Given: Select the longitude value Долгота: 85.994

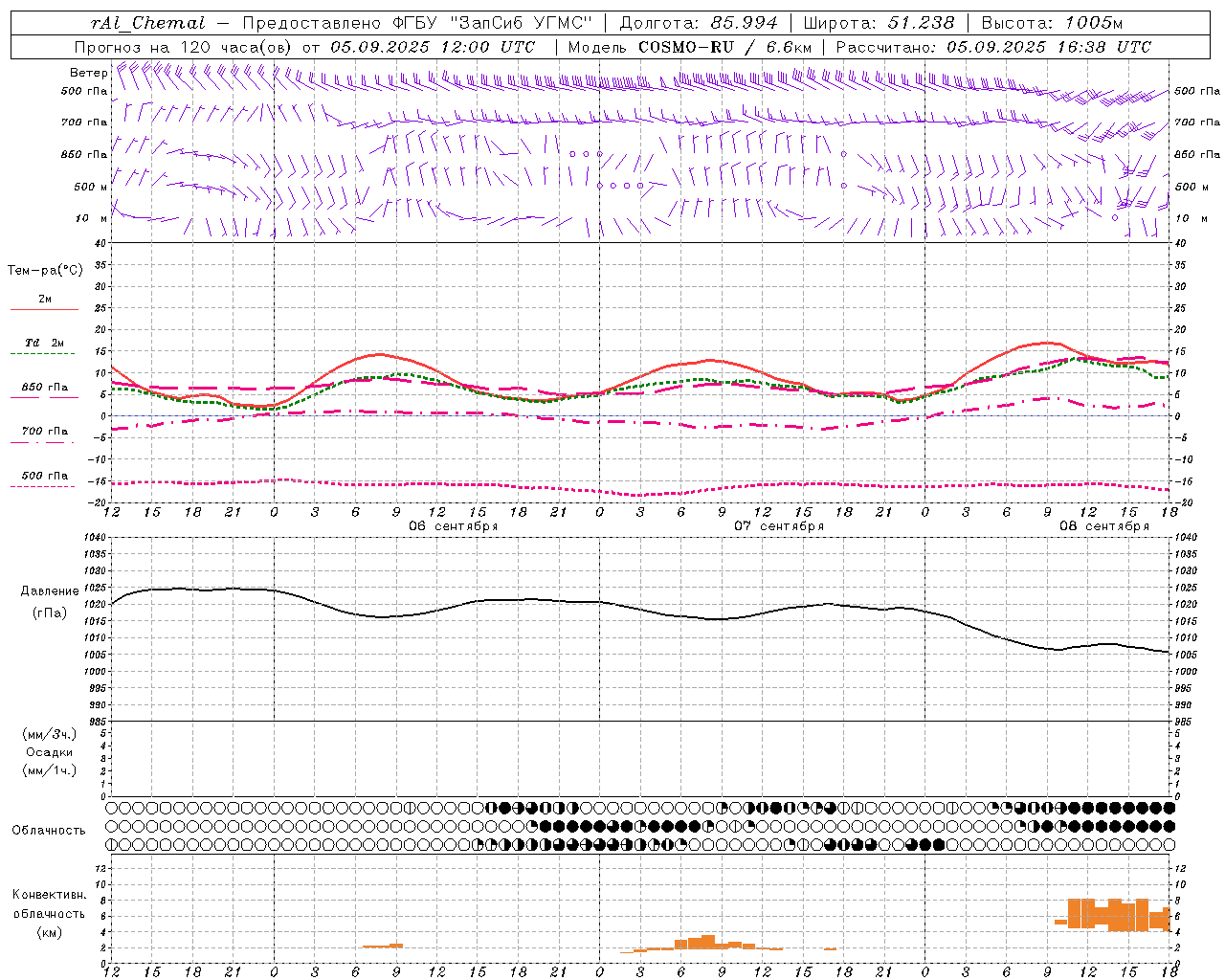Looking at the screenshot, I should pyautogui.click(x=700, y=23).
